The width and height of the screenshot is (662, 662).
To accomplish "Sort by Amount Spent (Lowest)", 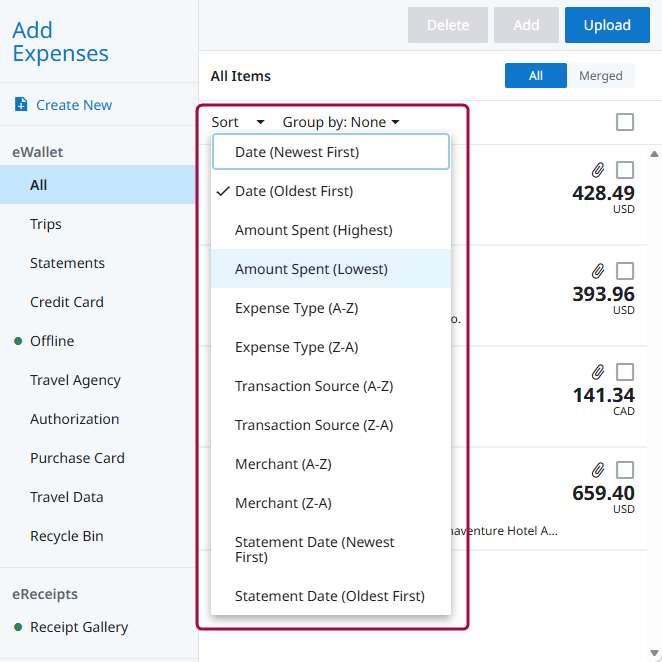I will [x=331, y=269].
